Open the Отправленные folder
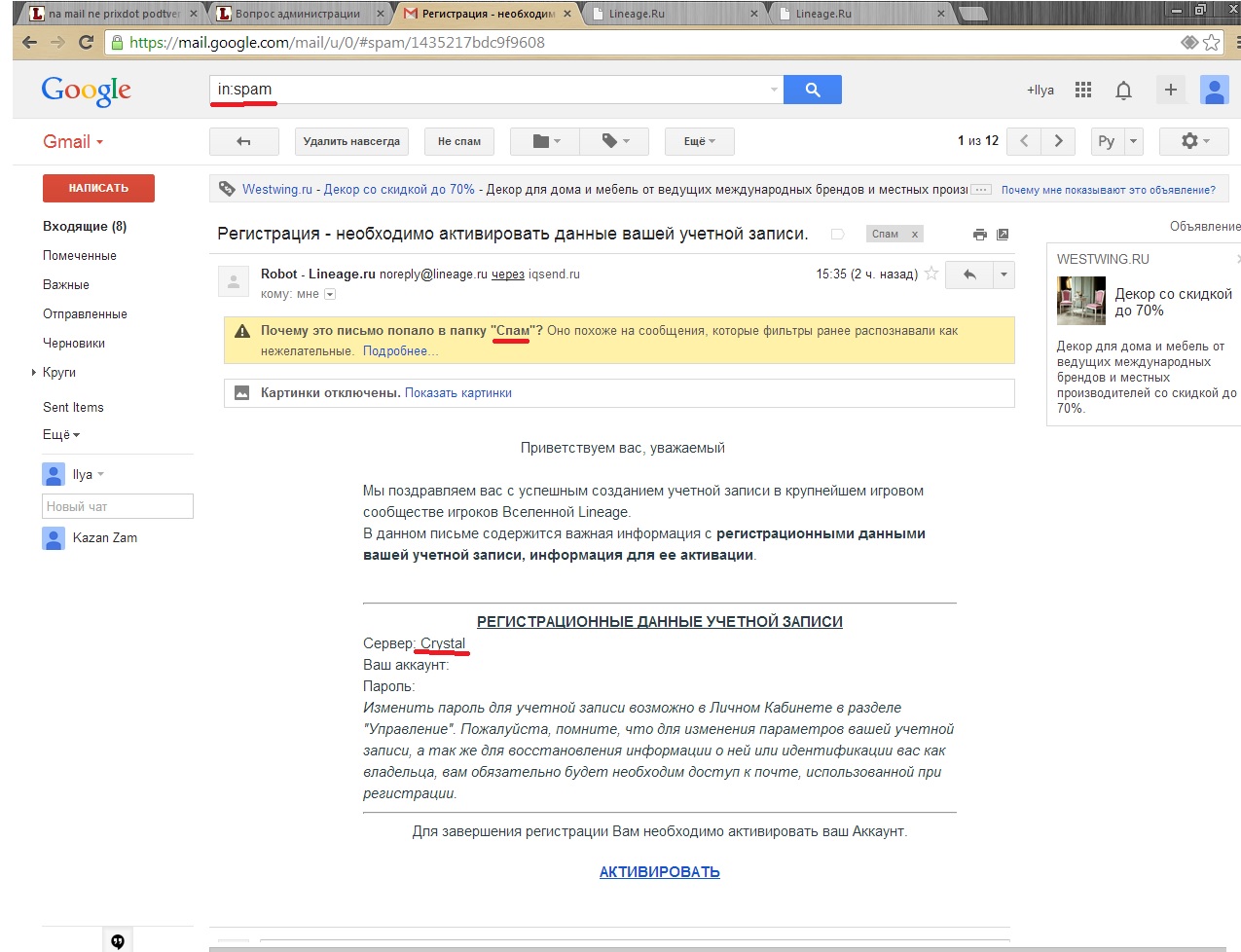Viewport: 1241px width, 952px height. [x=85, y=313]
